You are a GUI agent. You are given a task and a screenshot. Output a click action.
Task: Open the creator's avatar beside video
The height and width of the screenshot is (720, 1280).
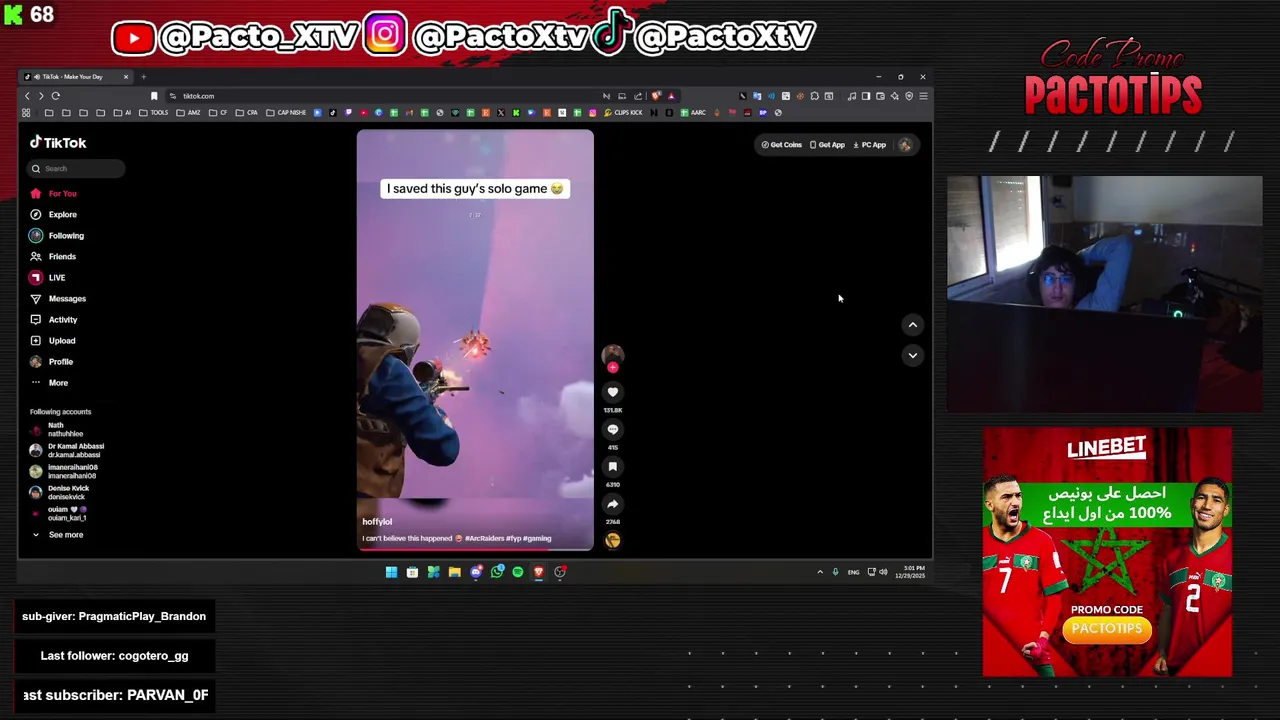coord(613,354)
